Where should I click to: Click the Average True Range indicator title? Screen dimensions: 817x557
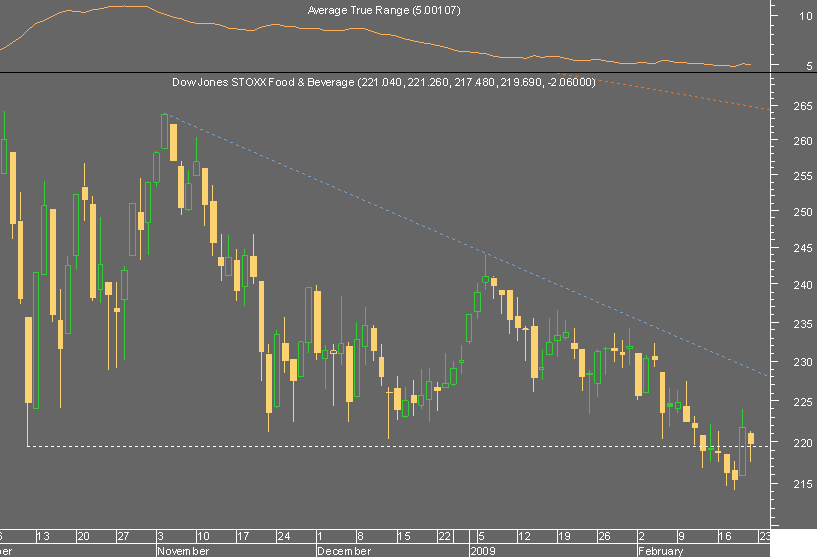(x=384, y=10)
